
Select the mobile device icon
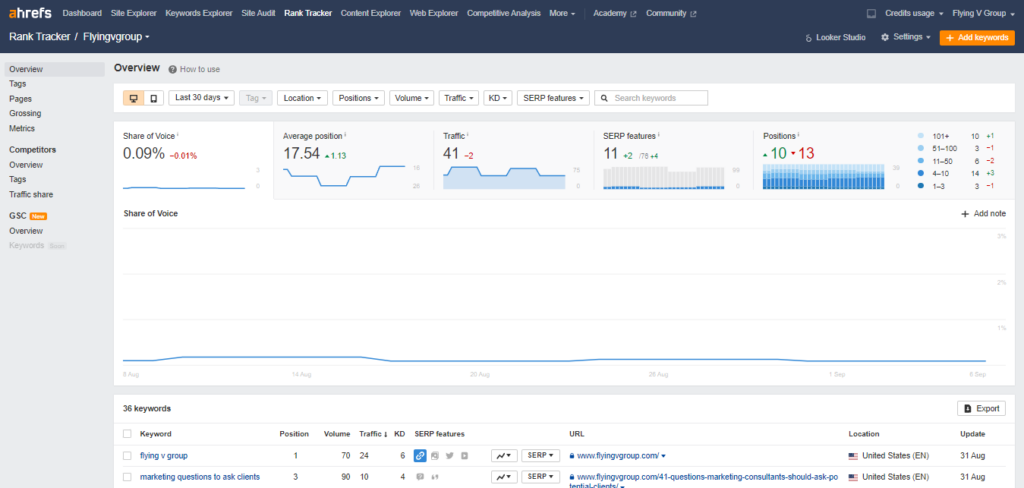click(x=153, y=98)
